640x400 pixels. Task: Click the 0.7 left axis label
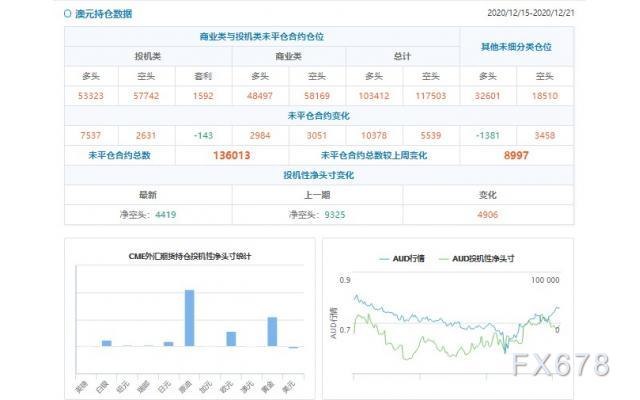pos(345,330)
